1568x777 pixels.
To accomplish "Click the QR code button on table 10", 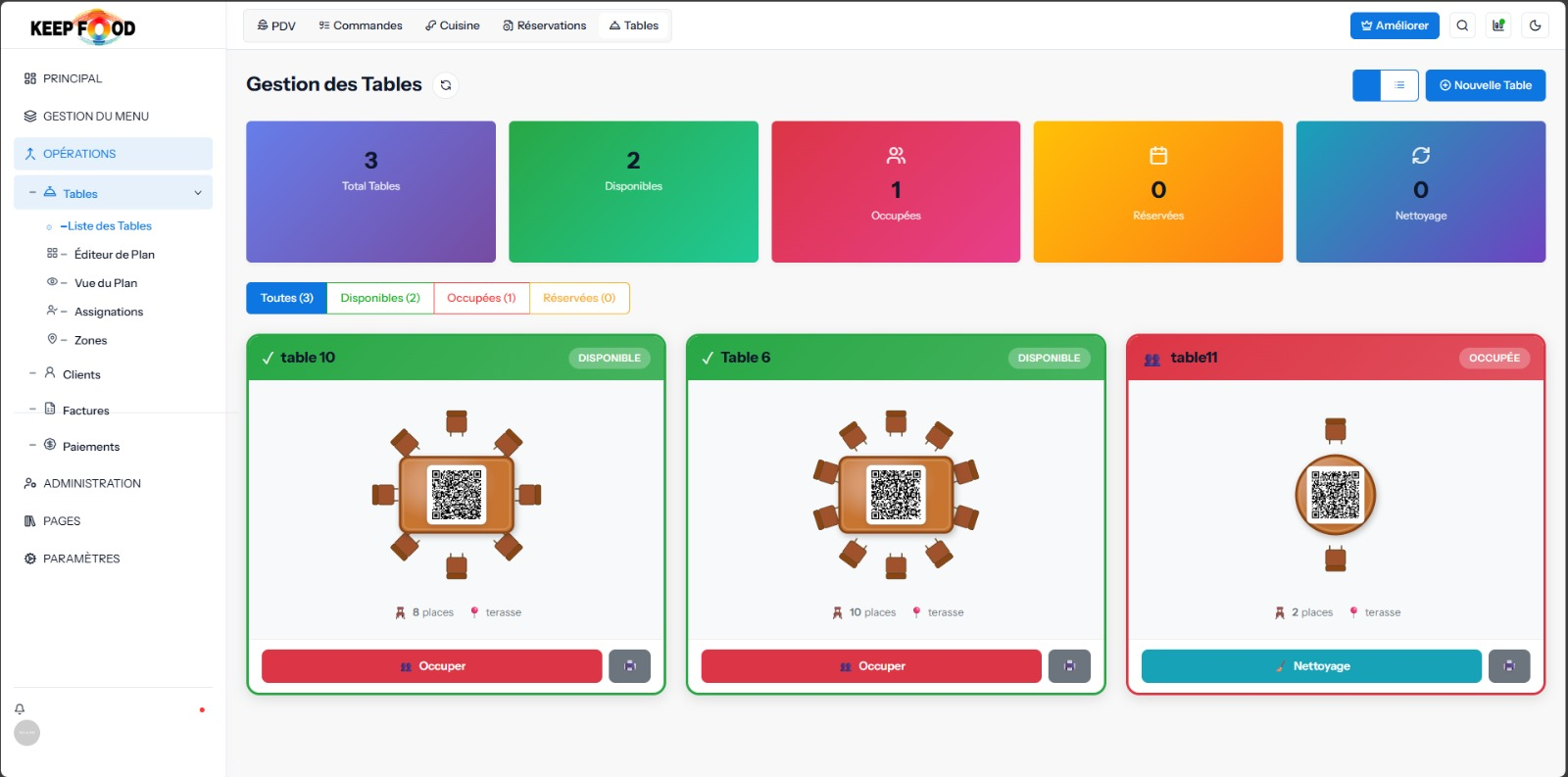I will [x=629, y=666].
